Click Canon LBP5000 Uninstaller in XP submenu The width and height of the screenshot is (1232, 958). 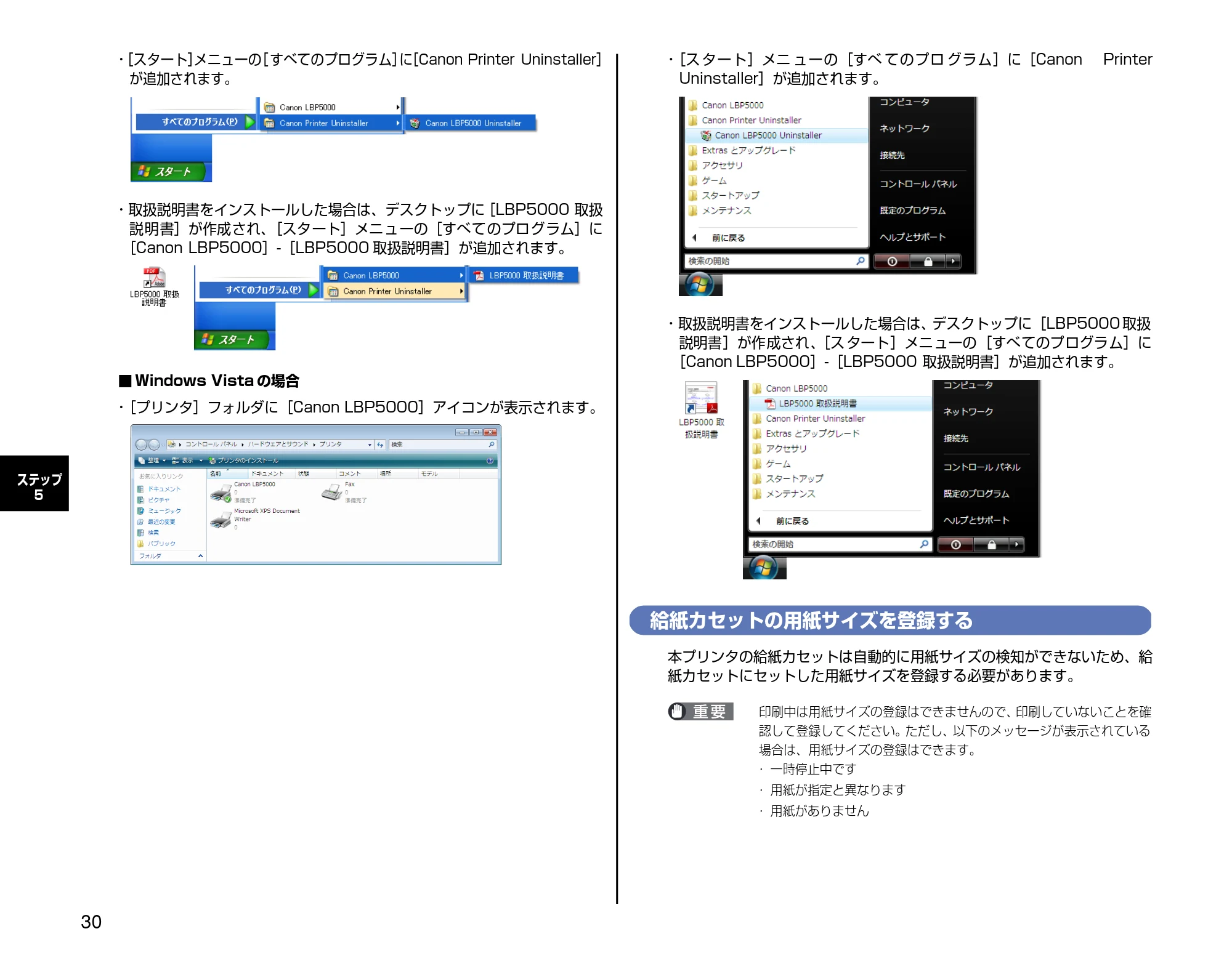click(471, 123)
